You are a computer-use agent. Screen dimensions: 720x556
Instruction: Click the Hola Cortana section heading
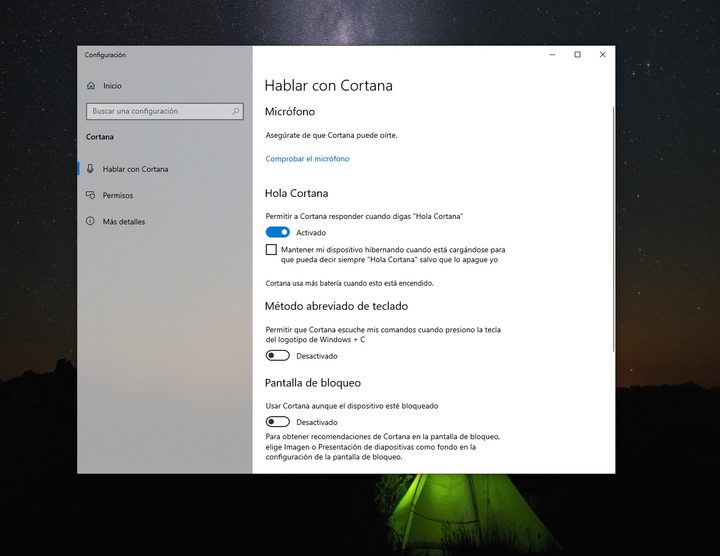296,193
